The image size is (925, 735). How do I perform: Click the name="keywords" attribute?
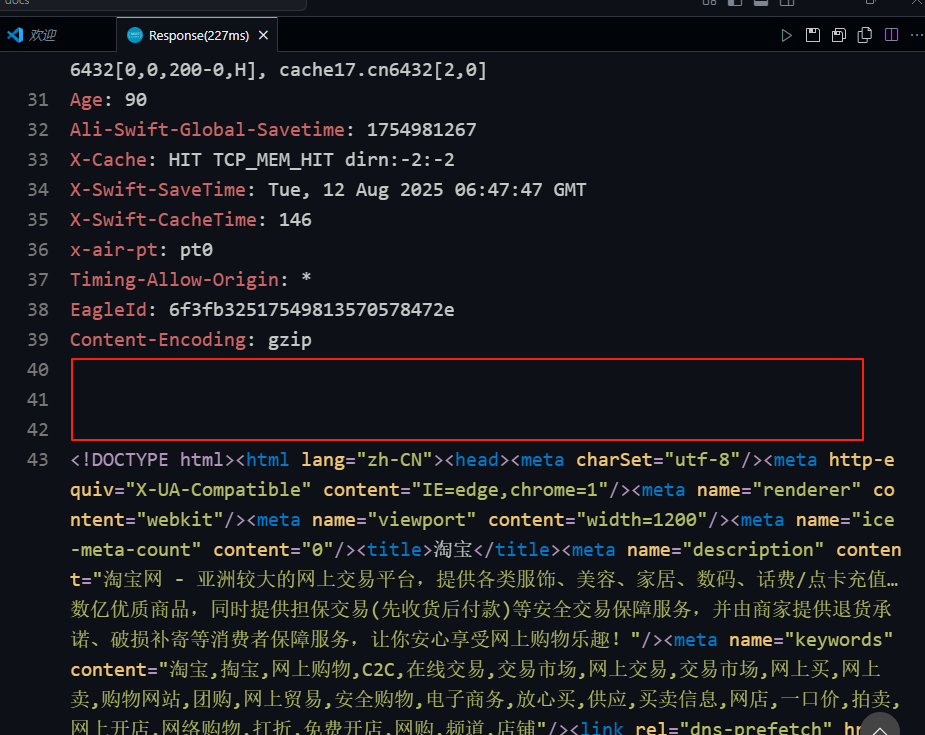click(811, 640)
